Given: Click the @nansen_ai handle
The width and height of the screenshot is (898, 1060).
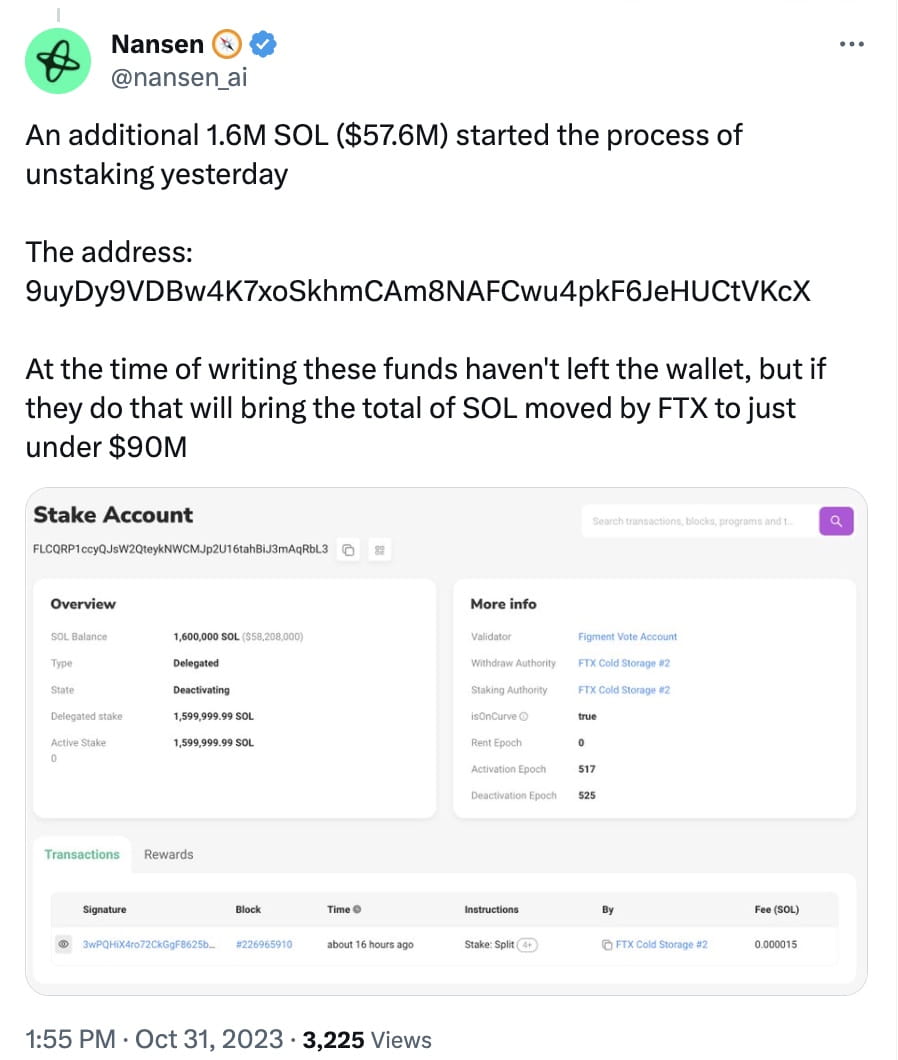Looking at the screenshot, I should (178, 77).
